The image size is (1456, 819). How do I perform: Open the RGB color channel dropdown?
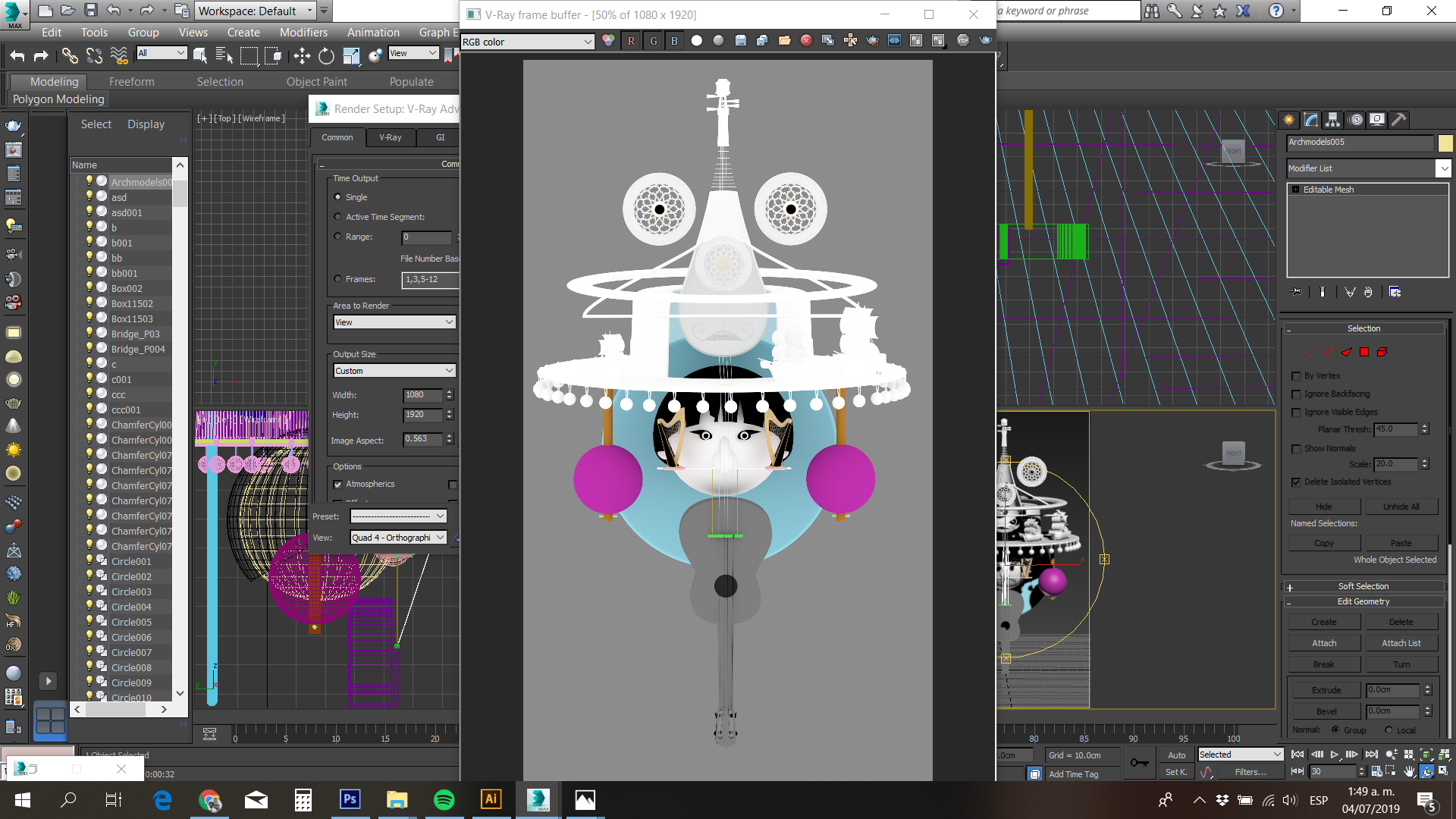pyautogui.click(x=527, y=42)
